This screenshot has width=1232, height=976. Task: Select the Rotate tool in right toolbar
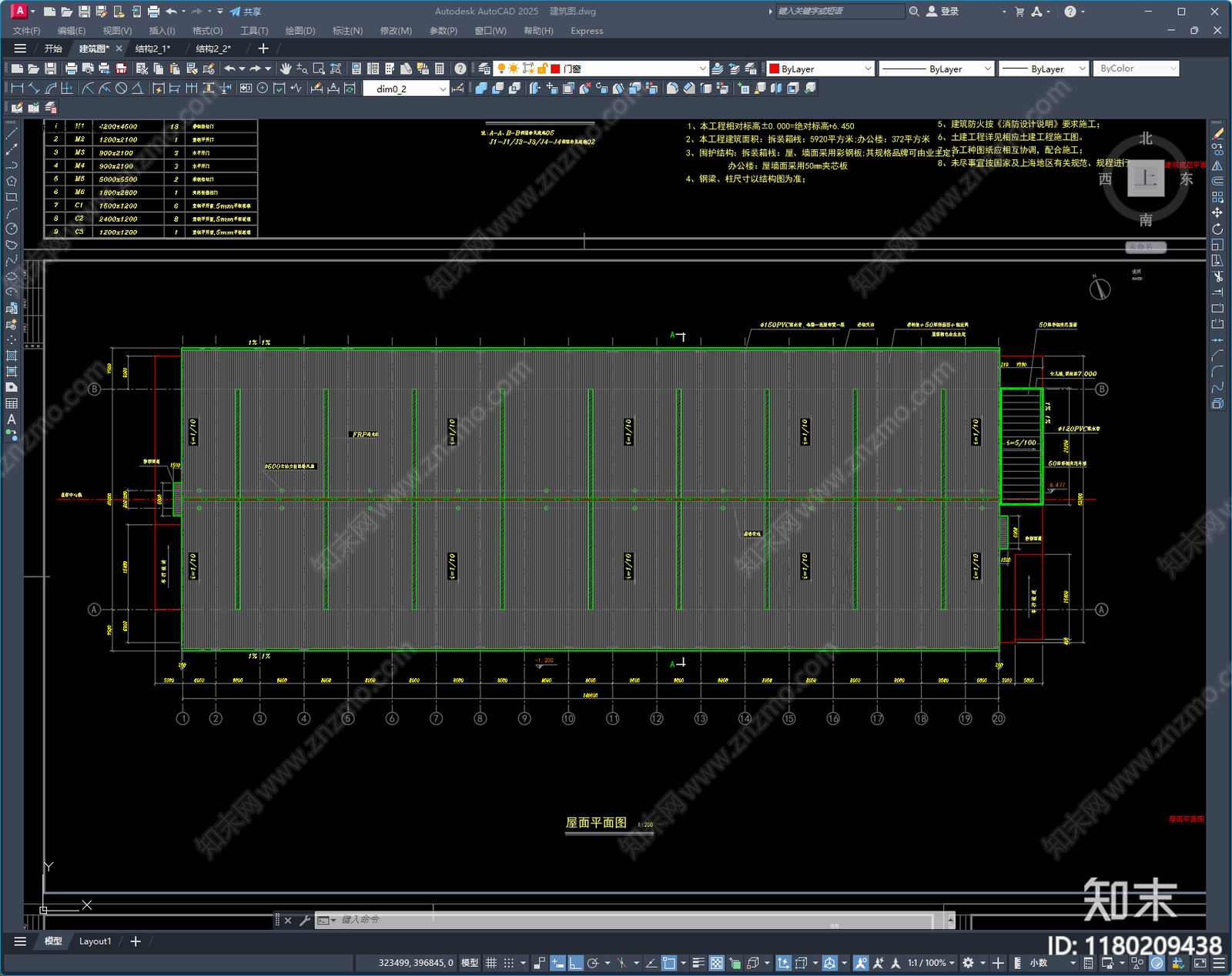click(x=1217, y=229)
